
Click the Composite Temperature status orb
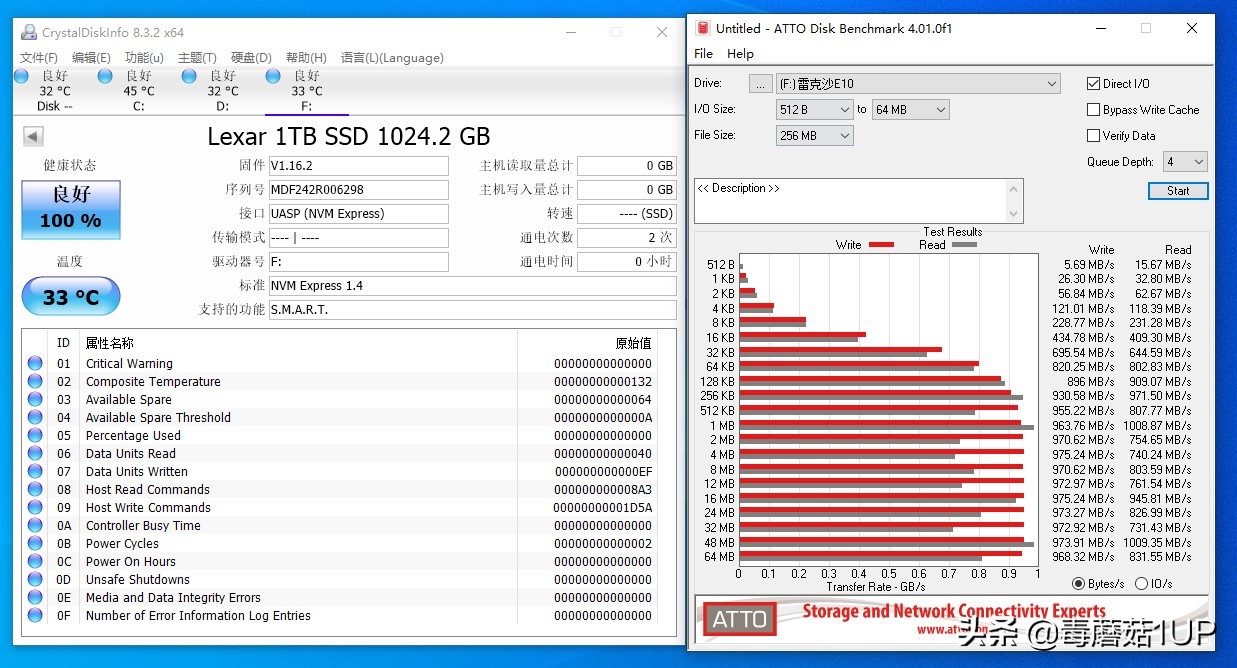pyautogui.click(x=36, y=382)
